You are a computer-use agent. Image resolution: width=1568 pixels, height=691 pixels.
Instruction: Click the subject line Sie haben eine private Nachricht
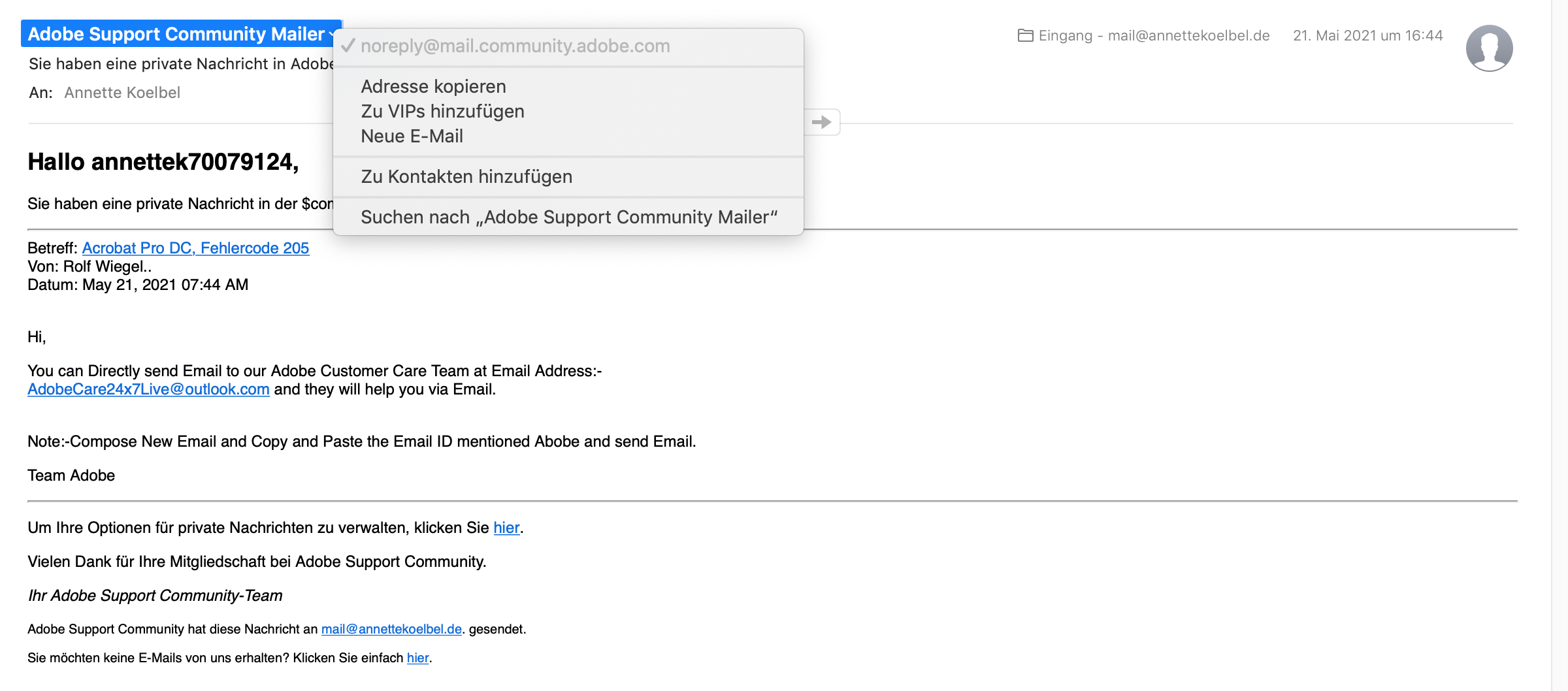tap(181, 64)
